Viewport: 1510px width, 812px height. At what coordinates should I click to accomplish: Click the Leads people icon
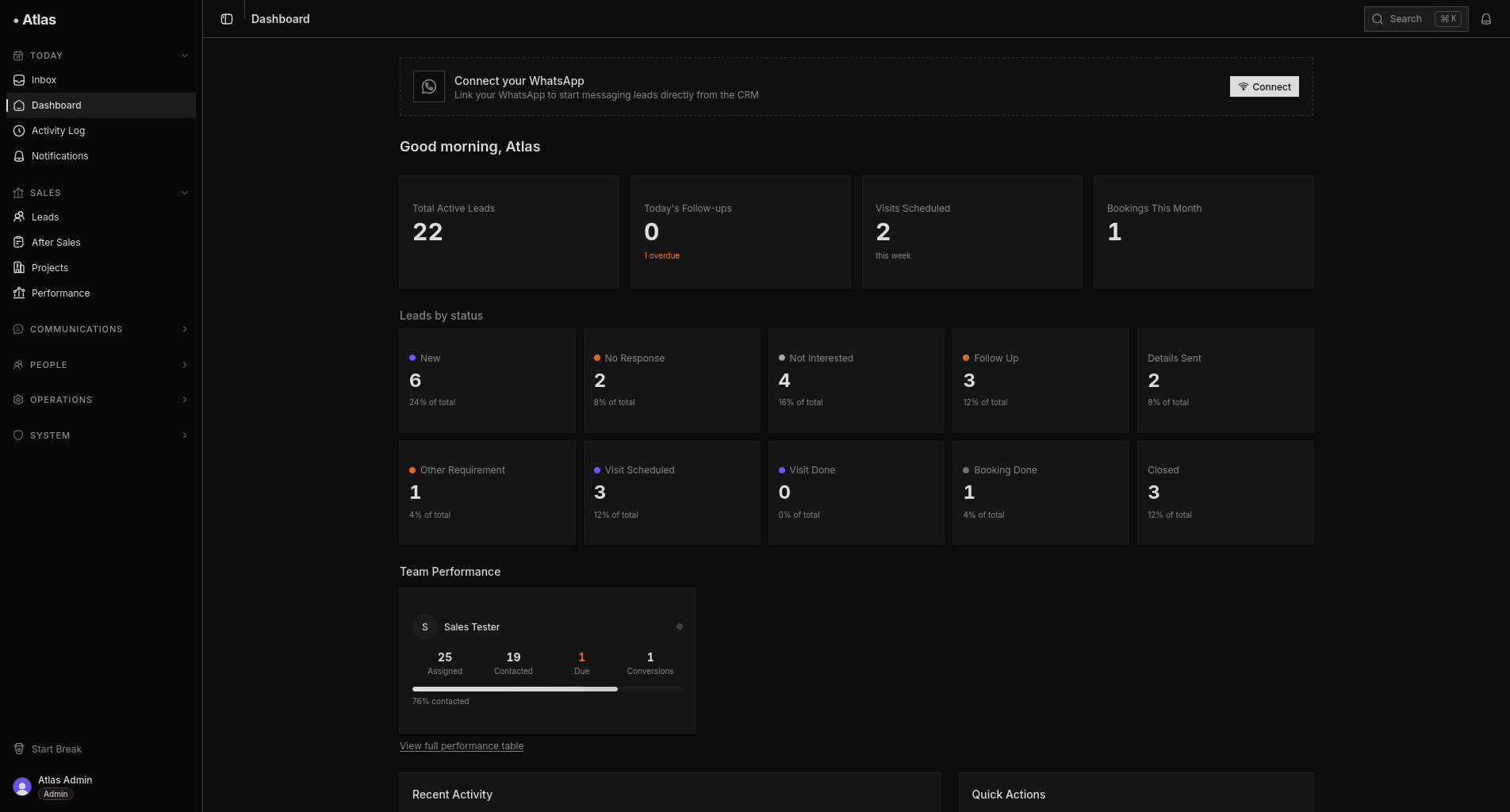point(19,216)
